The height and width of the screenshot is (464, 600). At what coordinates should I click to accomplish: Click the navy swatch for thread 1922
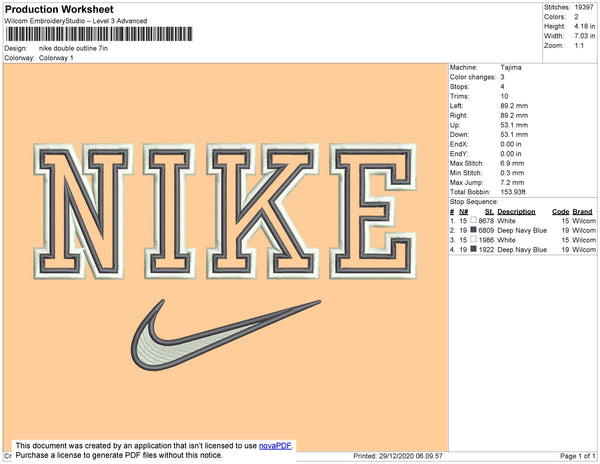473,249
